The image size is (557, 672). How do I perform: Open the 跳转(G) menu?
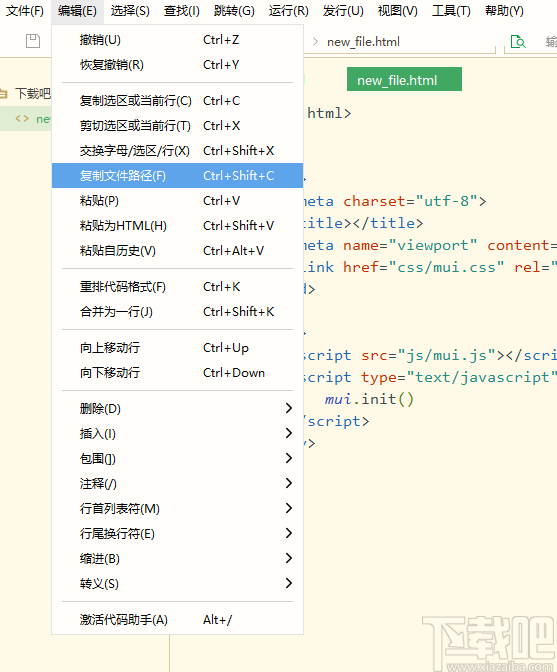tap(234, 11)
